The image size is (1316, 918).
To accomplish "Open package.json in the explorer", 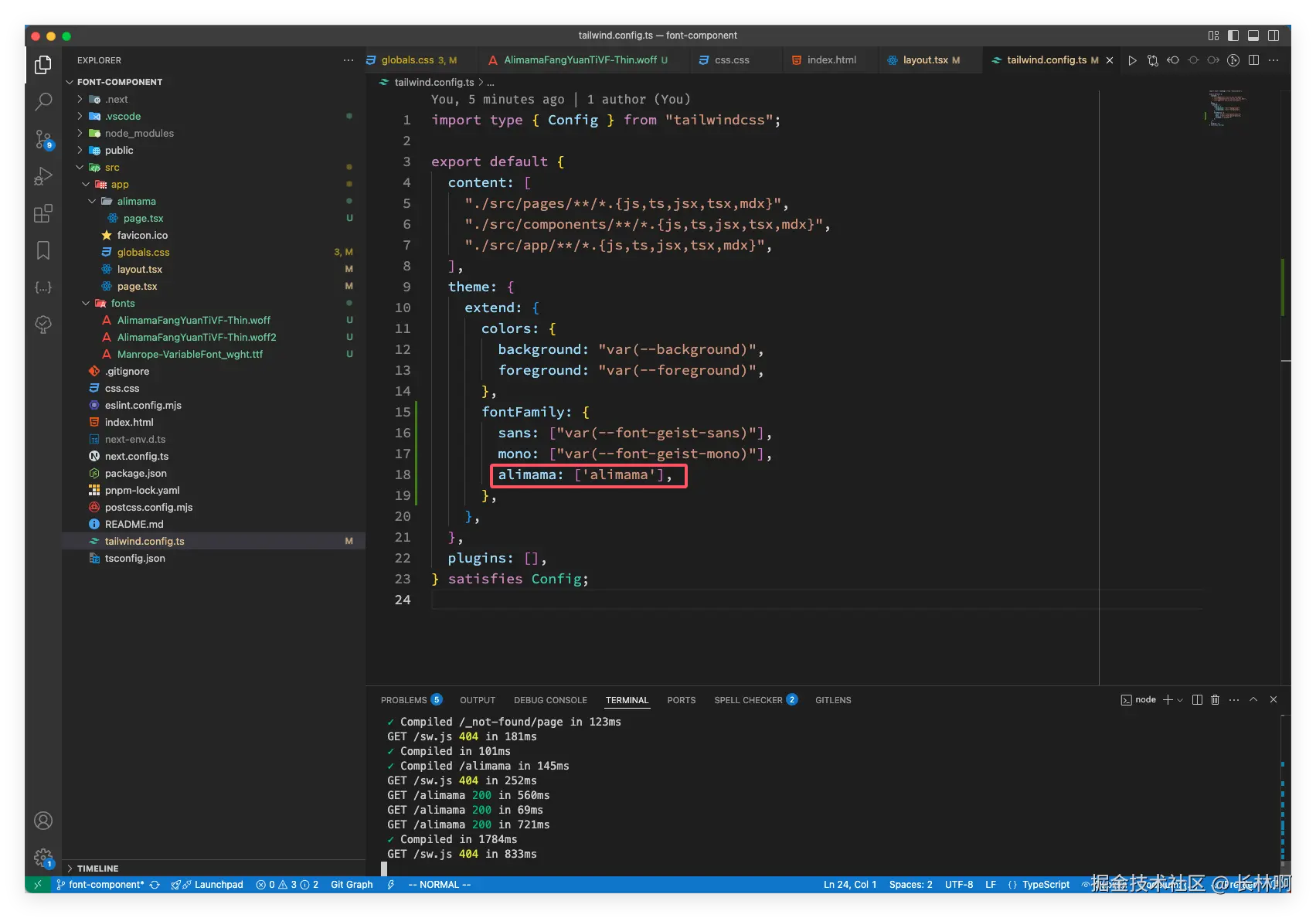I will coord(135,474).
